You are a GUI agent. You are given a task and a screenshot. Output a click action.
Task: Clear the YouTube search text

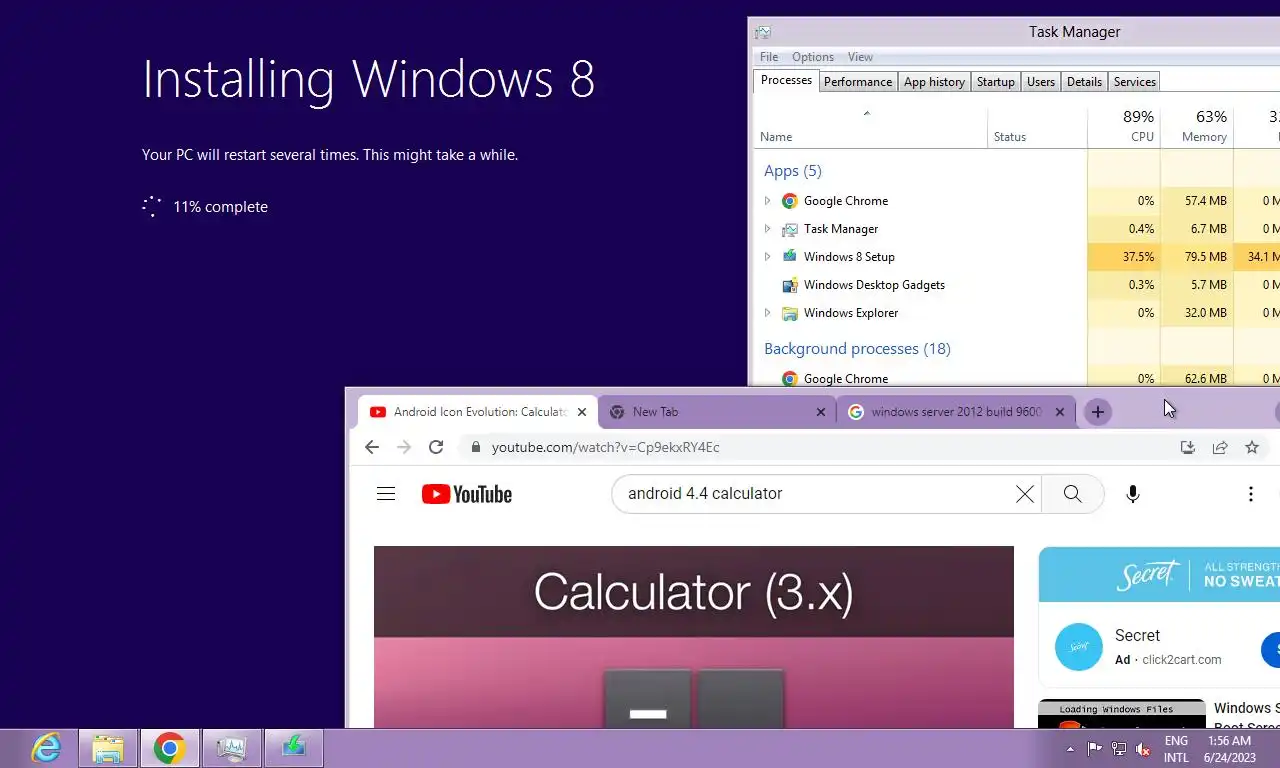click(1025, 494)
